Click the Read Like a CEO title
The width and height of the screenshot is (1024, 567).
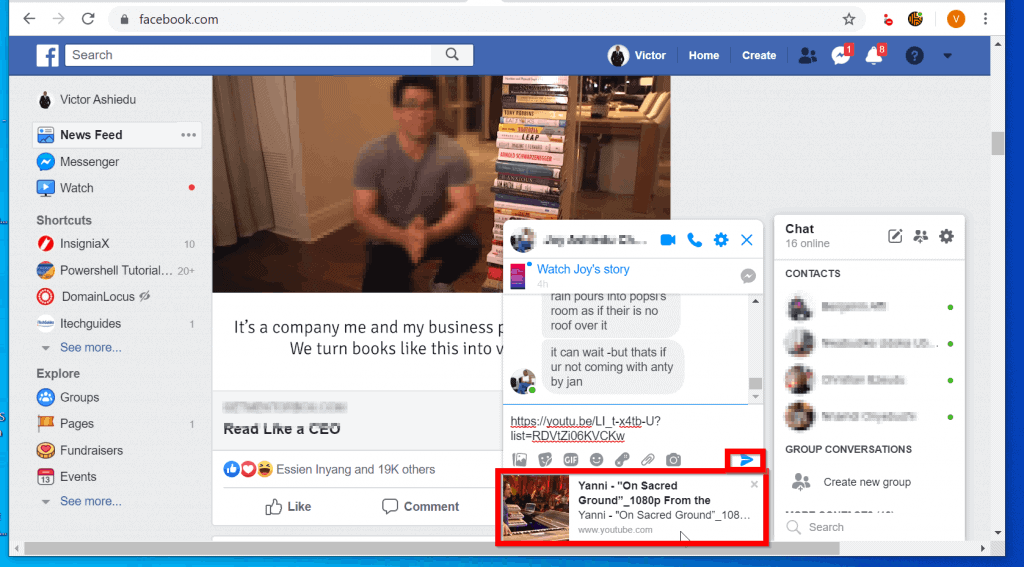coord(281,429)
